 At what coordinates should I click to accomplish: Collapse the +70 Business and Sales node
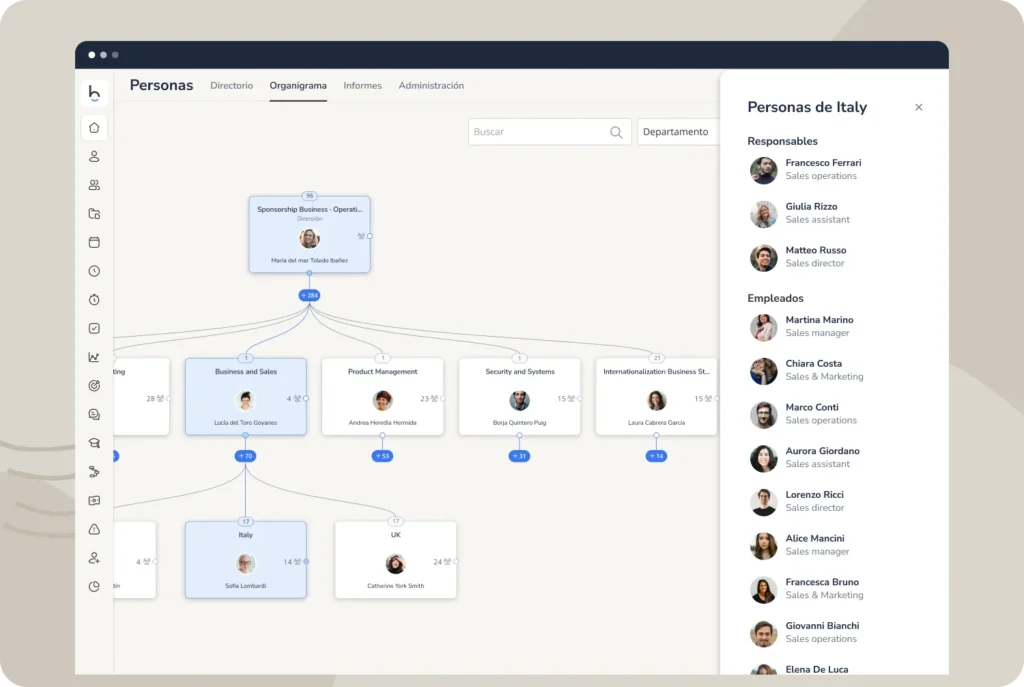pos(245,456)
